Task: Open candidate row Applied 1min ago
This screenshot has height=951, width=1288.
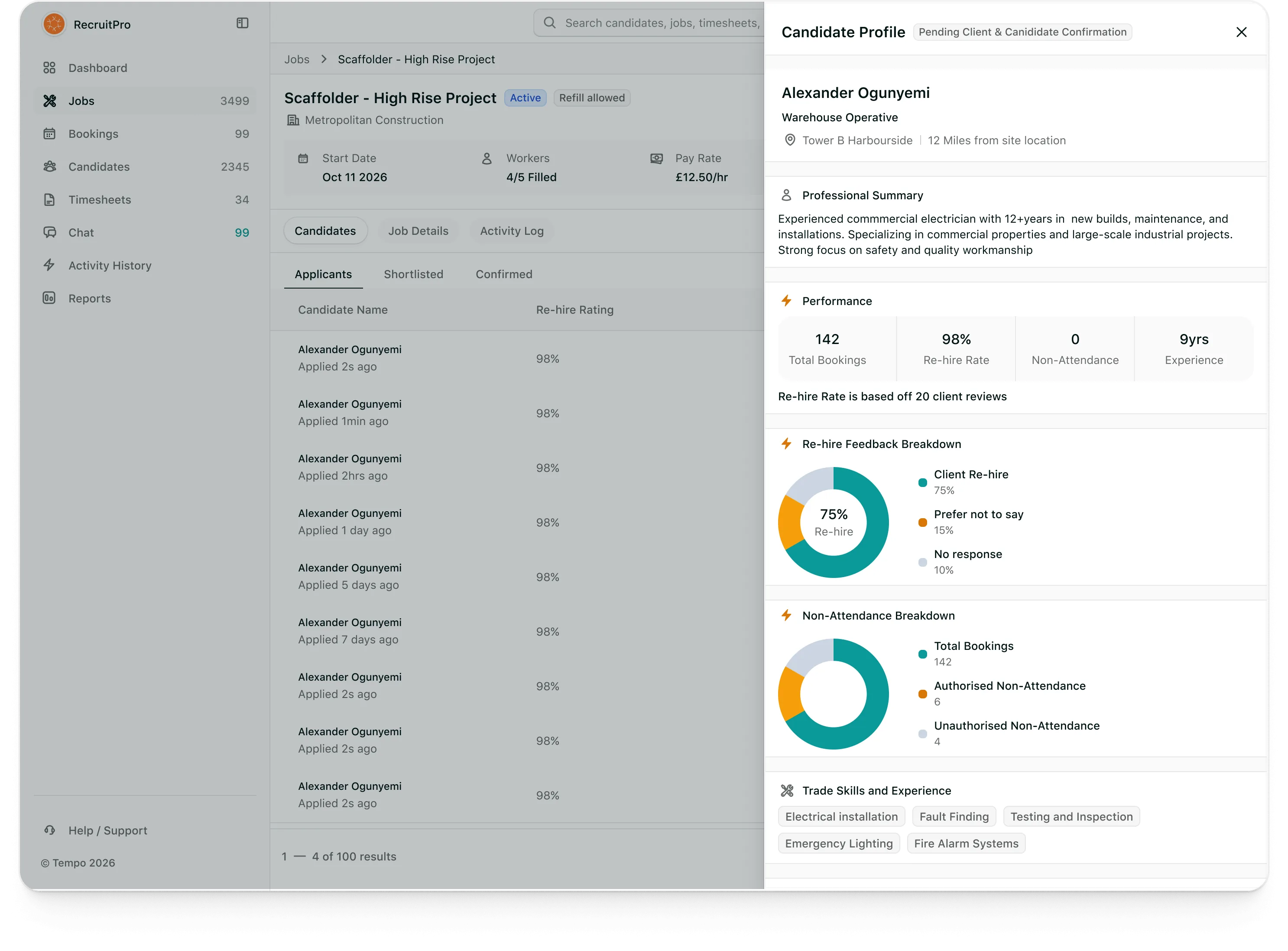Action: (517, 413)
